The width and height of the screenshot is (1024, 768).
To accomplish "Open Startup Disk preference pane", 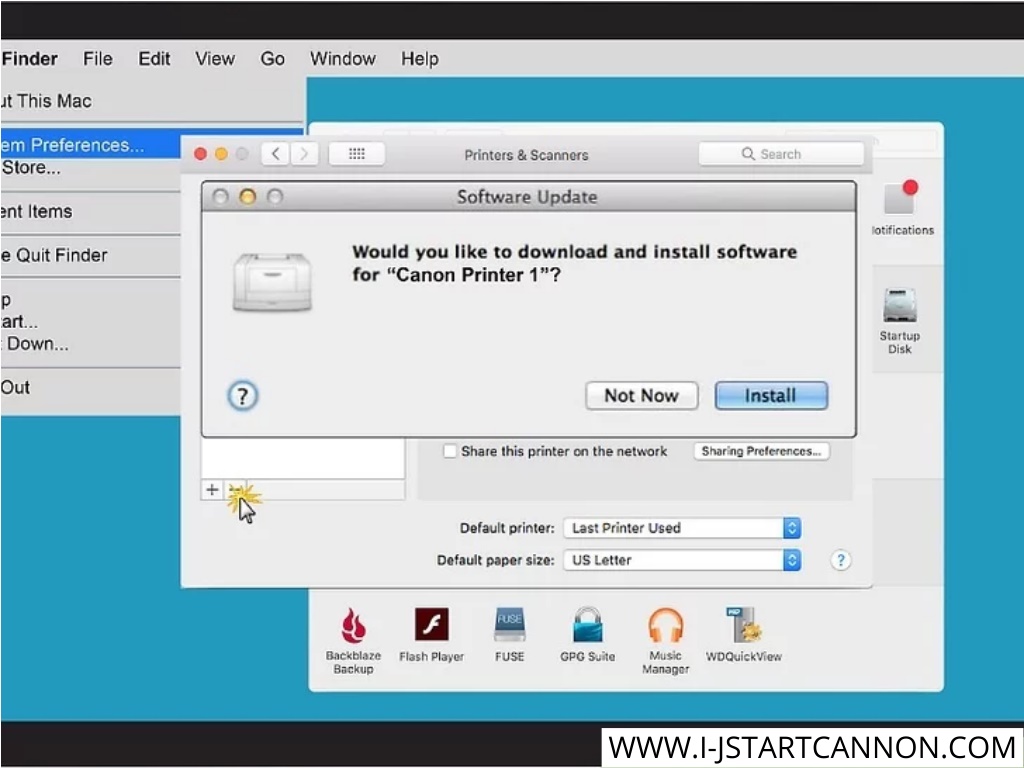I will [x=899, y=321].
